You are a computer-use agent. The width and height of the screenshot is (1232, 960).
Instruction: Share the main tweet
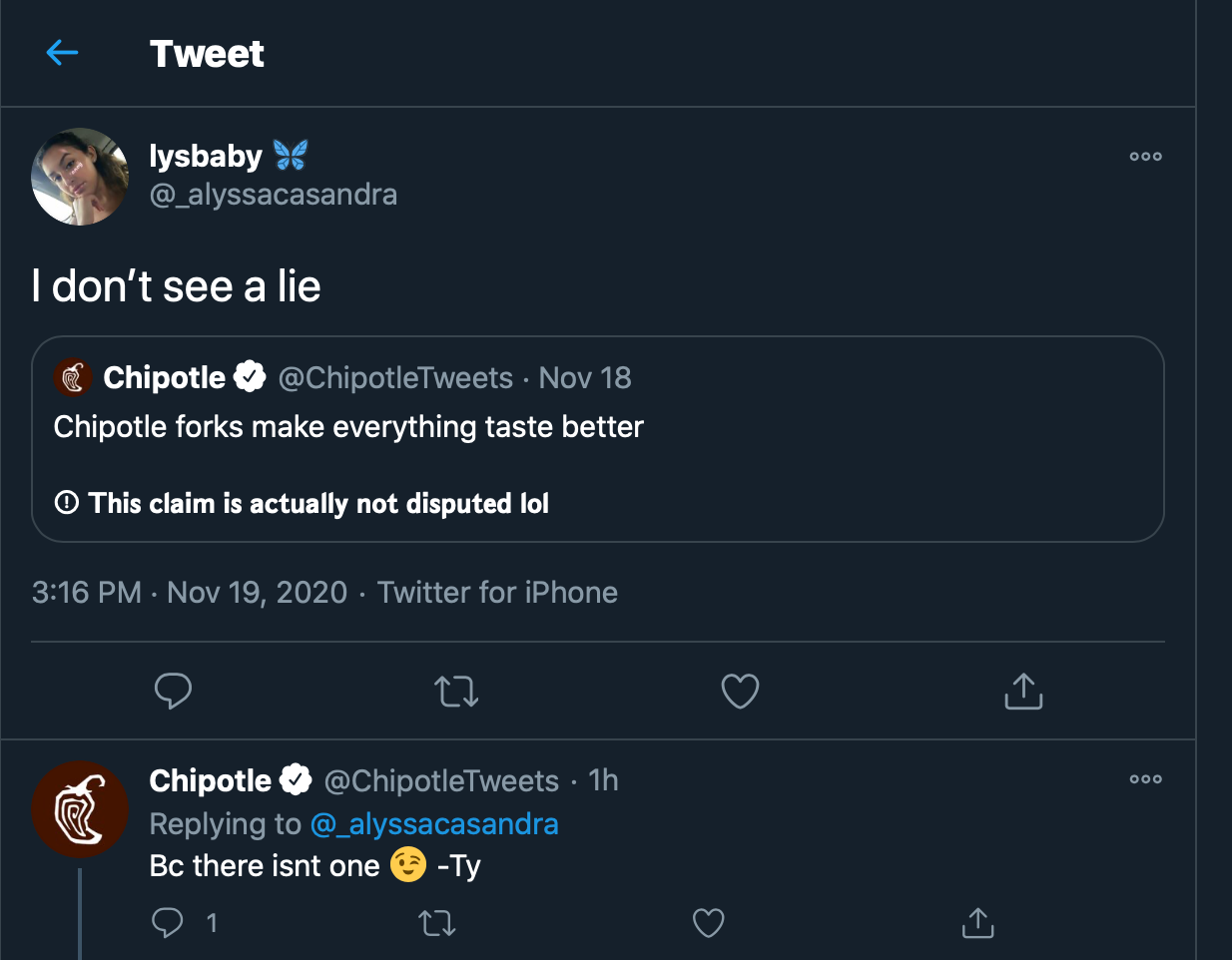[x=1023, y=691]
